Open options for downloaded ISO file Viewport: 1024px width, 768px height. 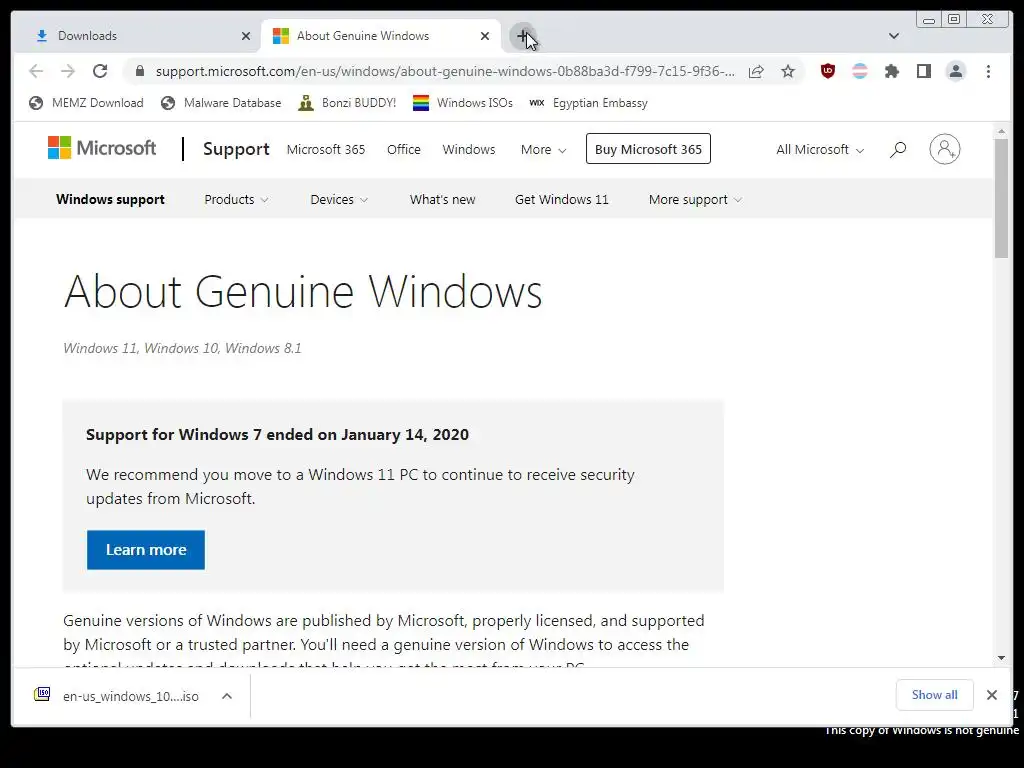pos(227,696)
